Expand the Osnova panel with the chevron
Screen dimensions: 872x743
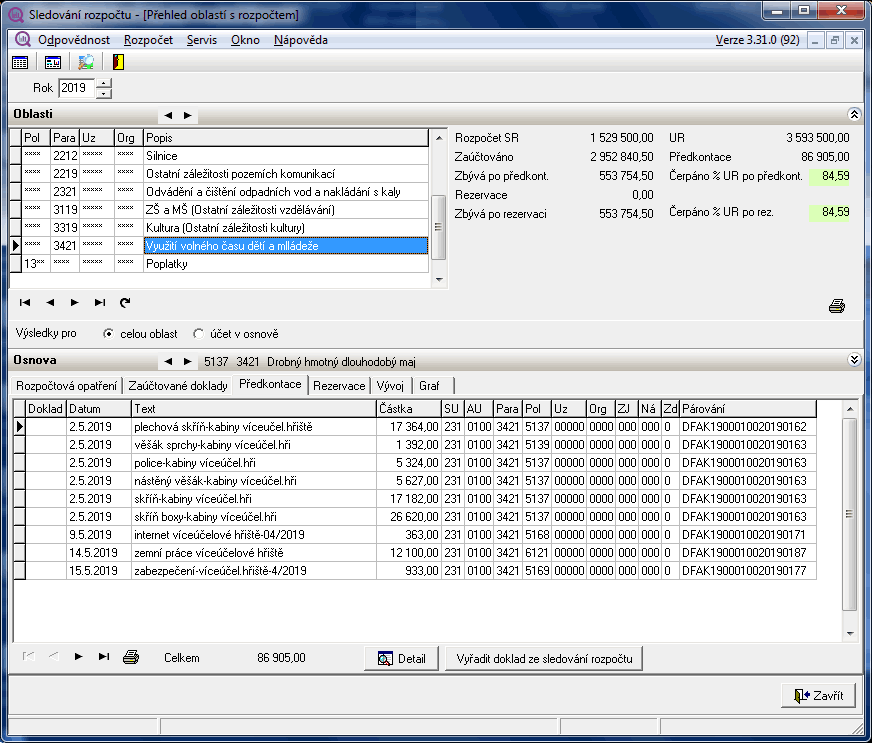coord(853,360)
